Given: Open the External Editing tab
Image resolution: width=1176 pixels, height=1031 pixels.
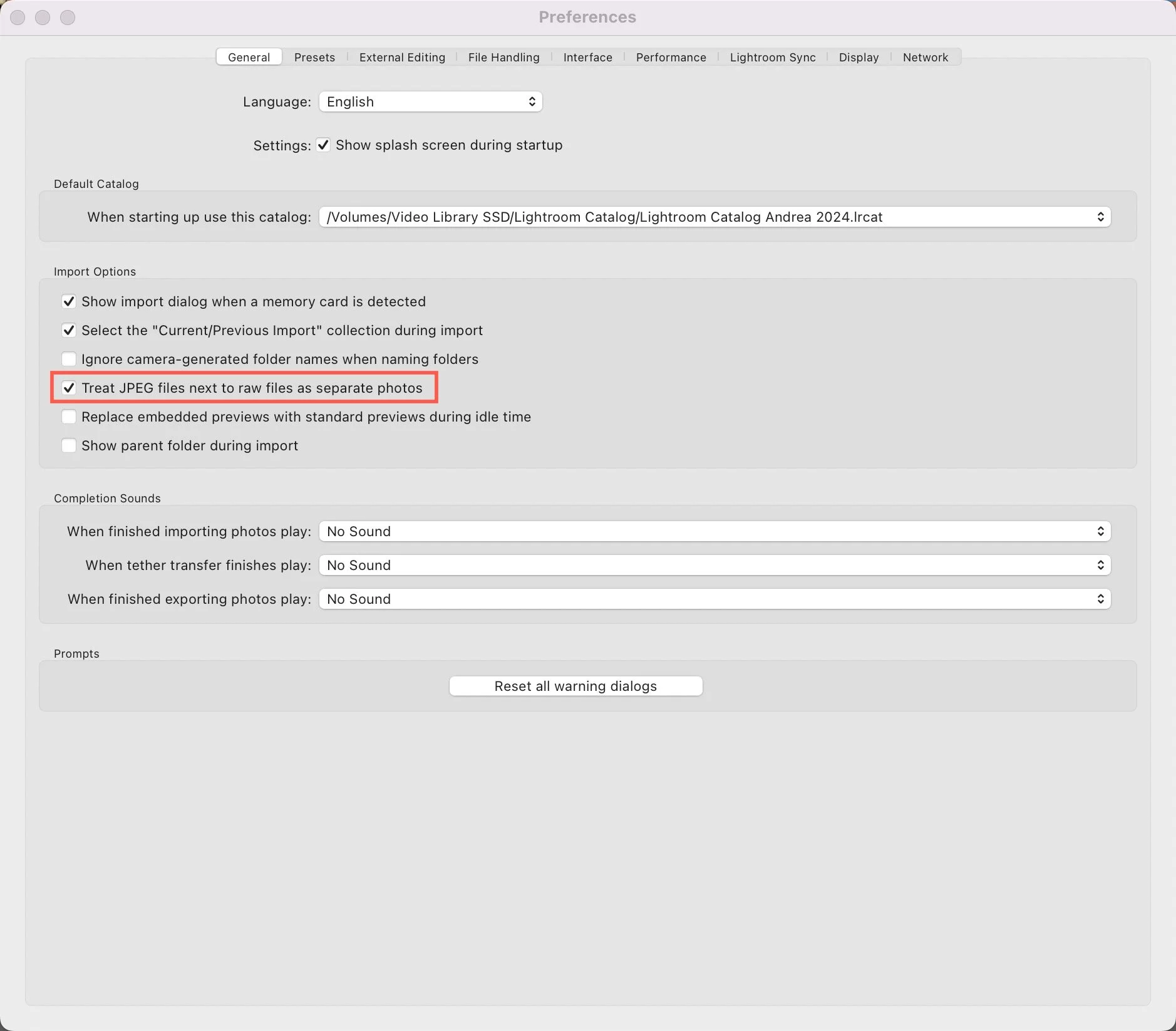Looking at the screenshot, I should [402, 57].
